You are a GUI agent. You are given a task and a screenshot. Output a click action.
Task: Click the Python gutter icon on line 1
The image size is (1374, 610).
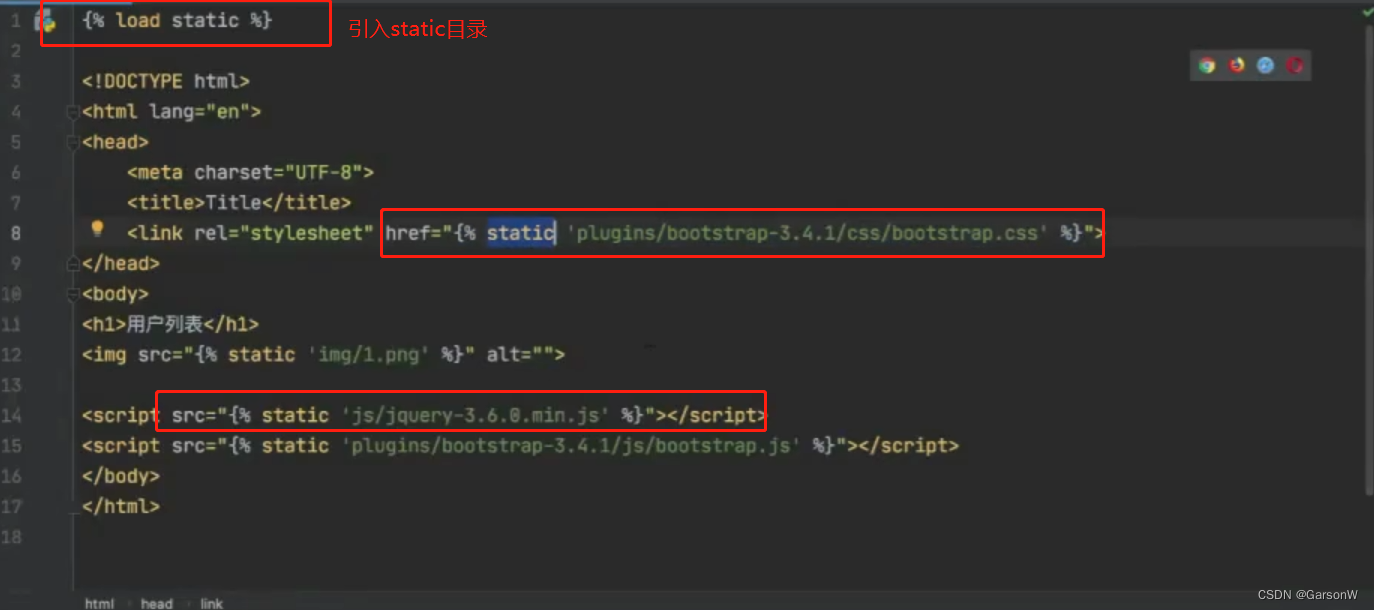point(45,20)
